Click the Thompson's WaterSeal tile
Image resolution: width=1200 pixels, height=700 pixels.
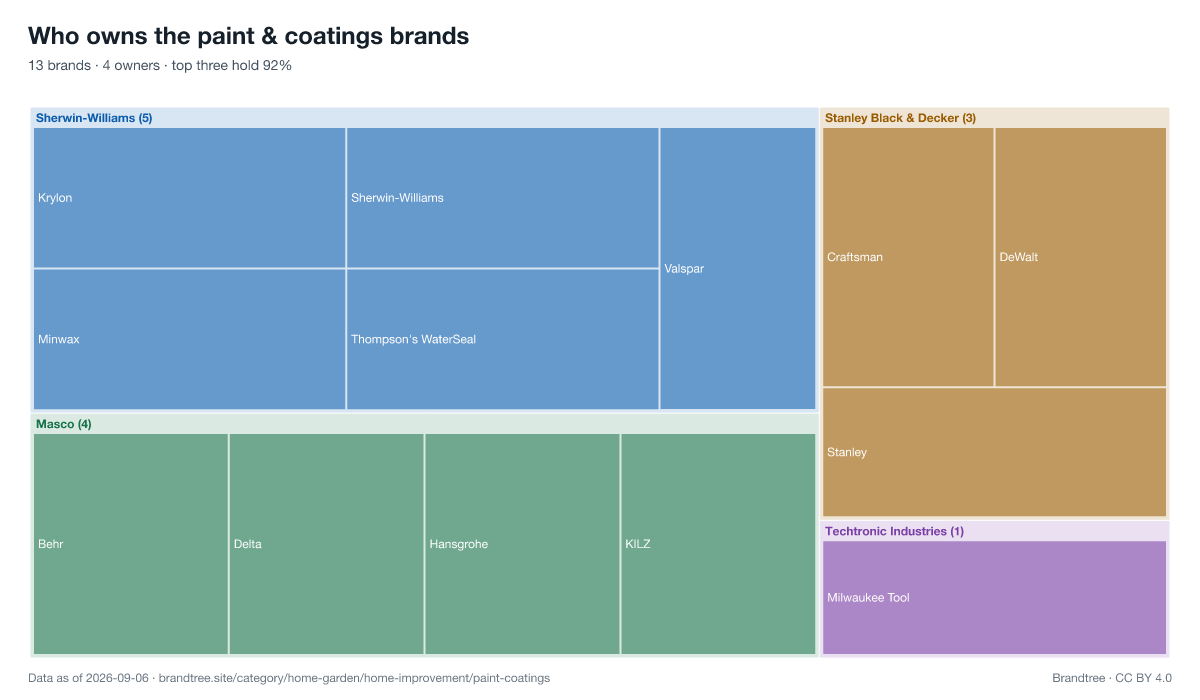(502, 340)
